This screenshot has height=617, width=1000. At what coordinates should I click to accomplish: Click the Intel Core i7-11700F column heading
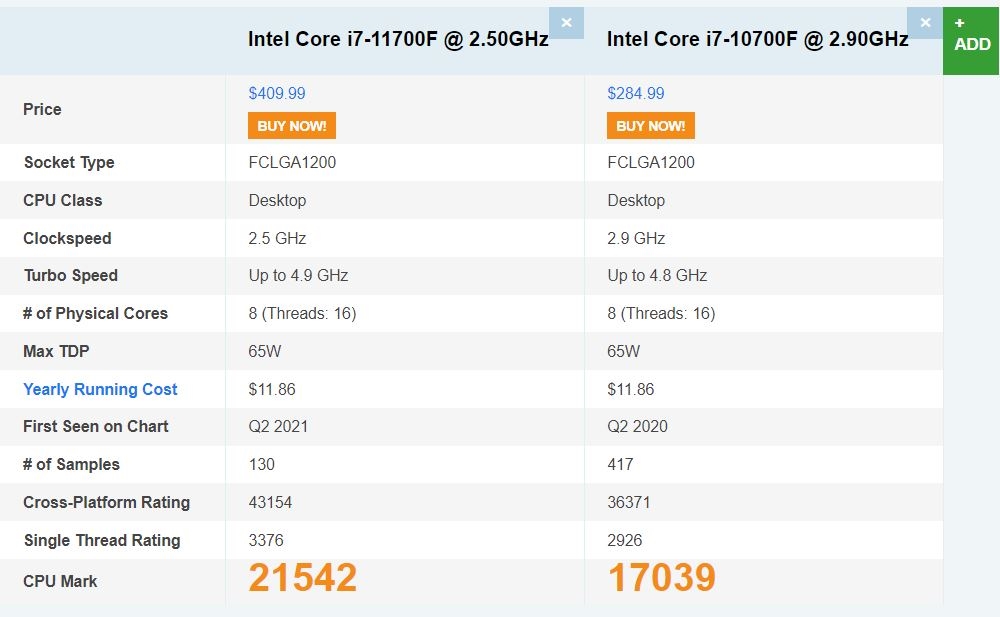click(398, 39)
